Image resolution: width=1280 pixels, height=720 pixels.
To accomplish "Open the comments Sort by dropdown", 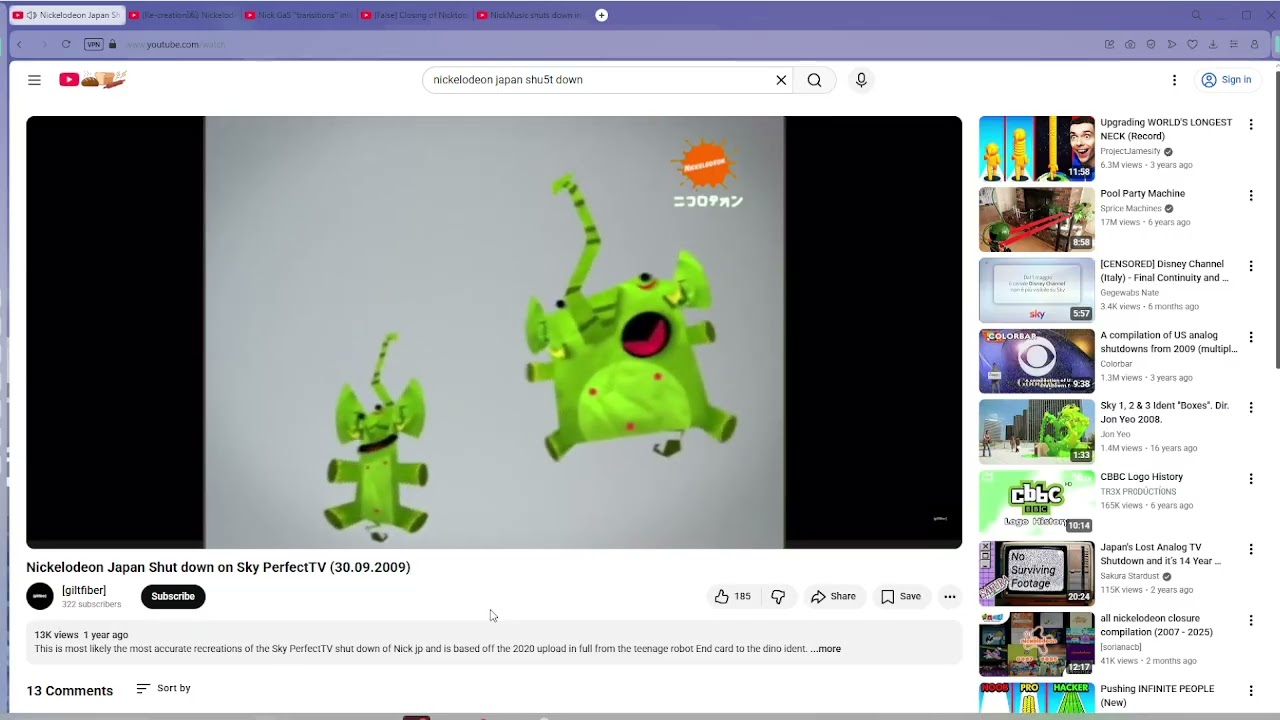I will 163,689.
